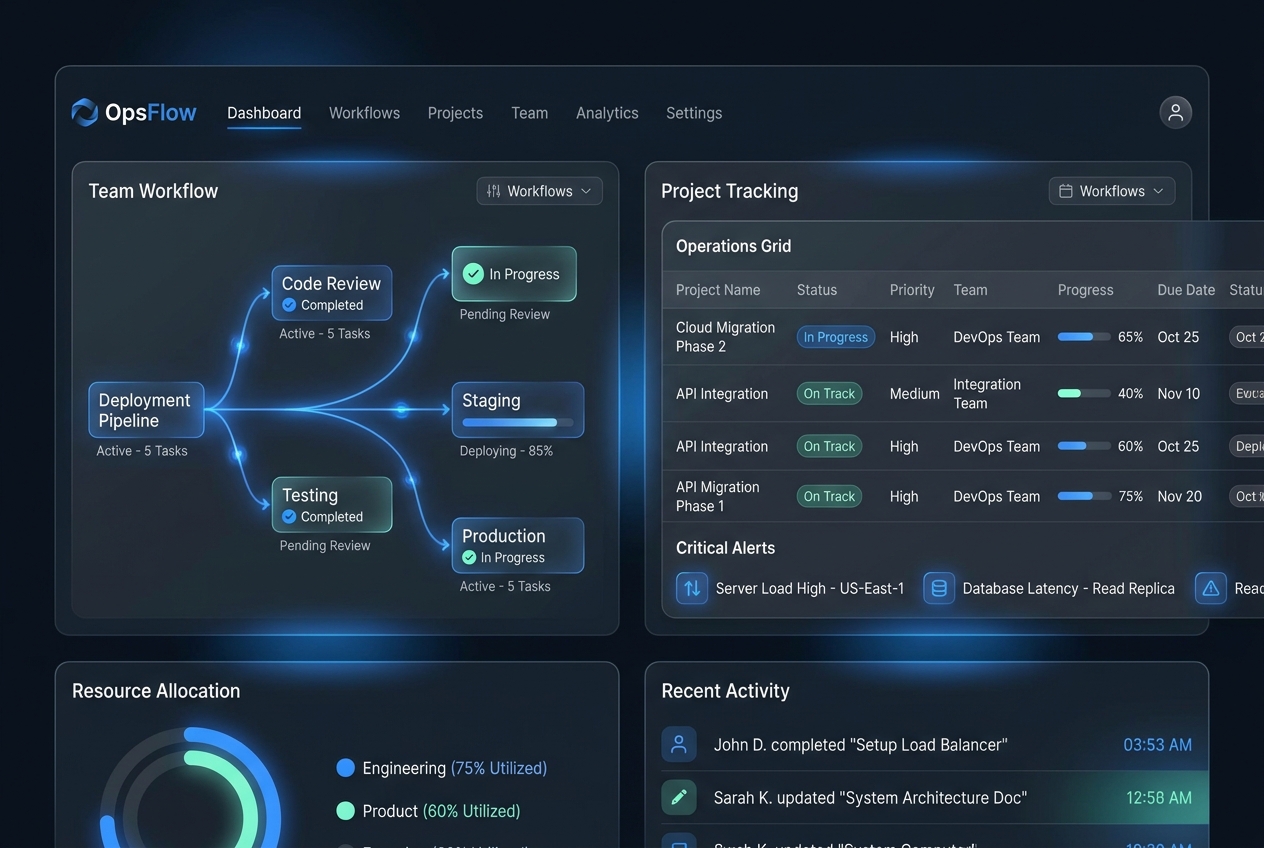1264x848 pixels.
Task: Click "Product (60% Utilized)" legend label
Action: [441, 811]
